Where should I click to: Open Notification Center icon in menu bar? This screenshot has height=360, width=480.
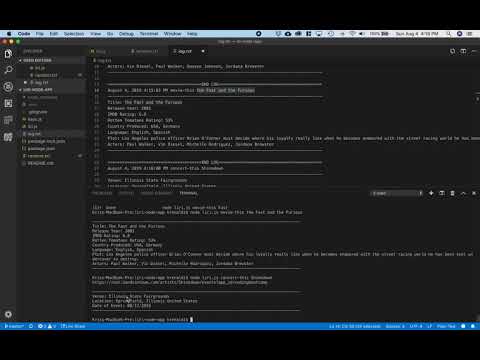click(x=470, y=34)
